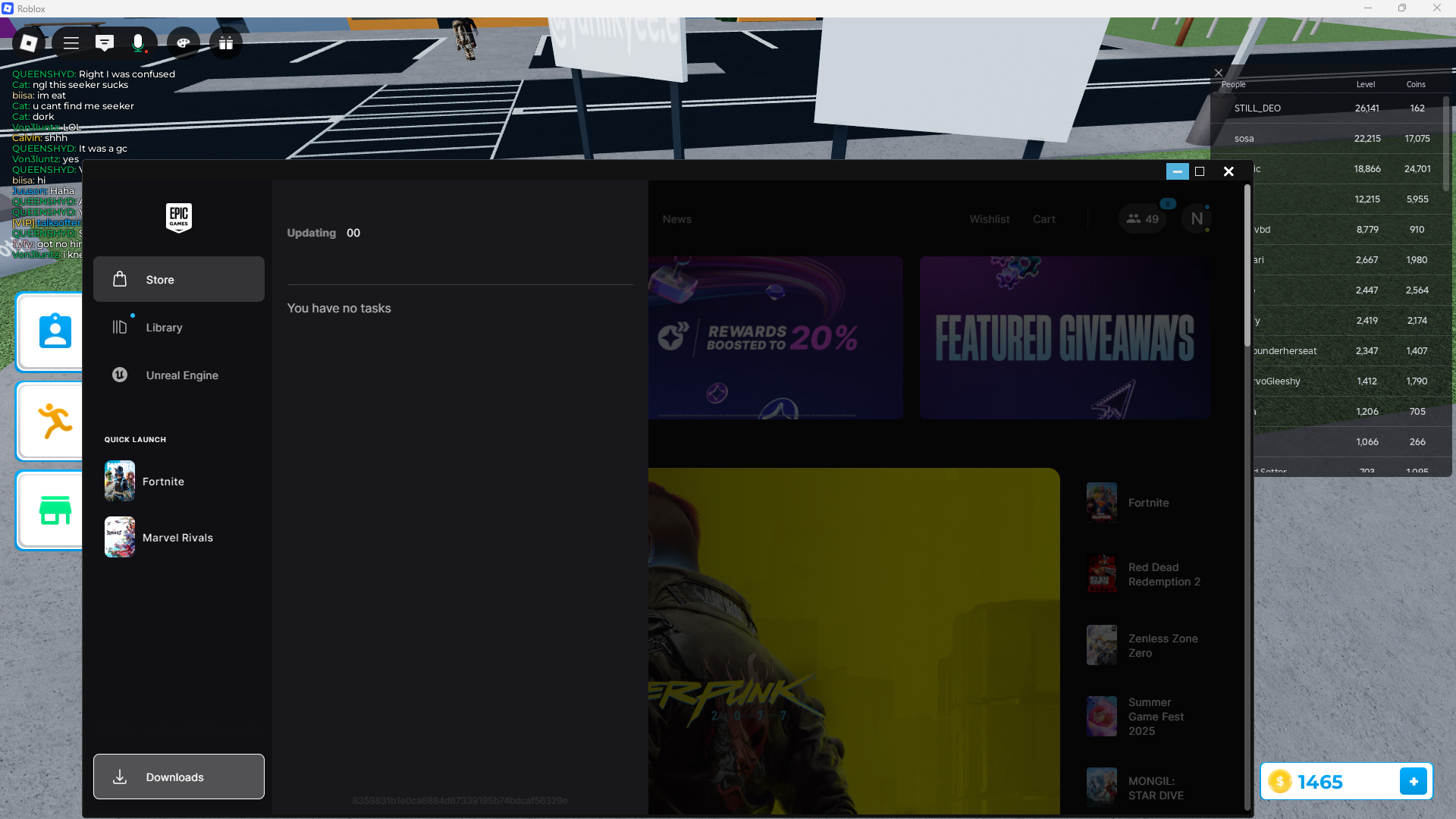1456x819 pixels.
Task: Open the N profile avatar menu
Action: tap(1197, 219)
